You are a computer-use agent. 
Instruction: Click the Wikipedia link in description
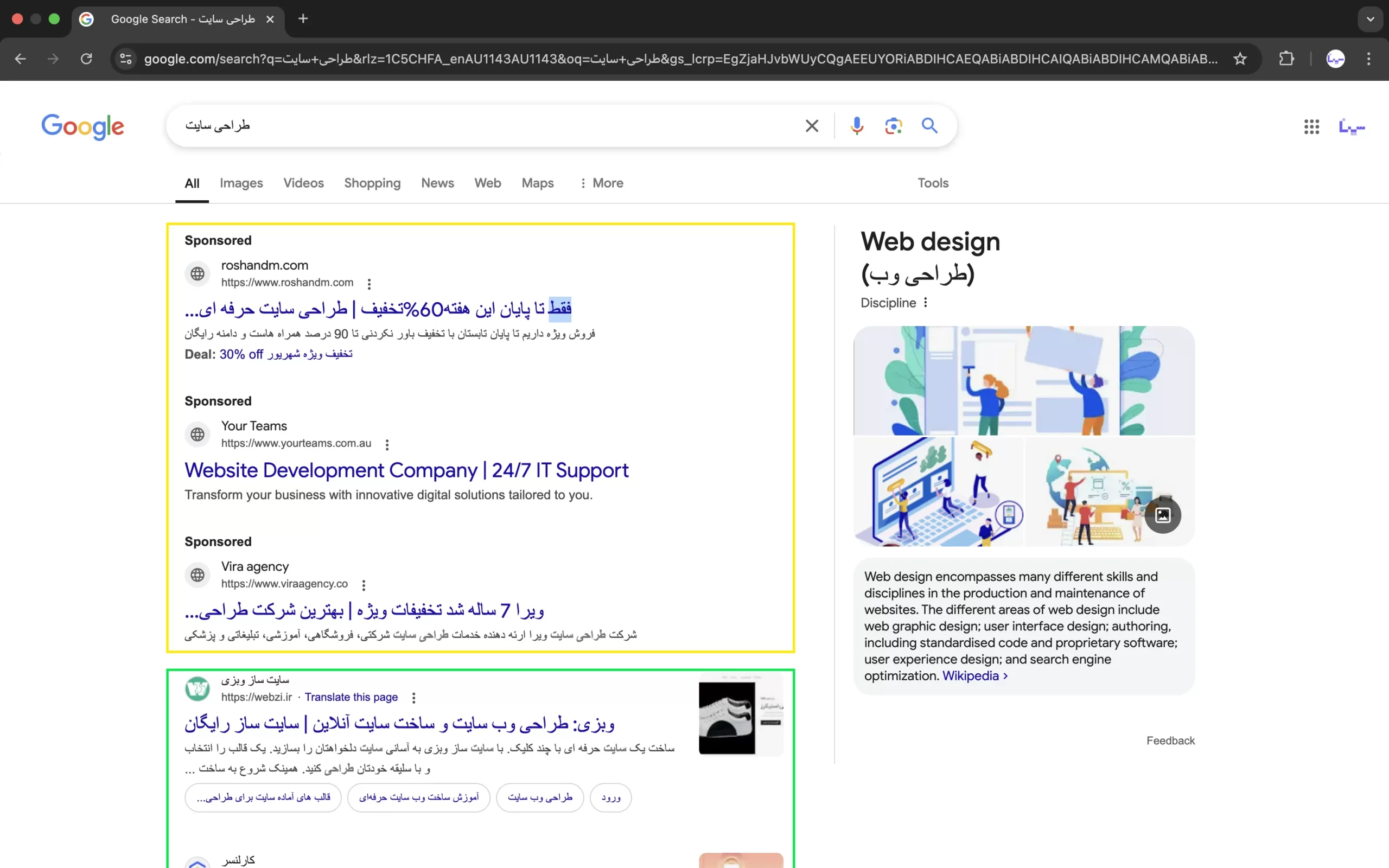[970, 676]
